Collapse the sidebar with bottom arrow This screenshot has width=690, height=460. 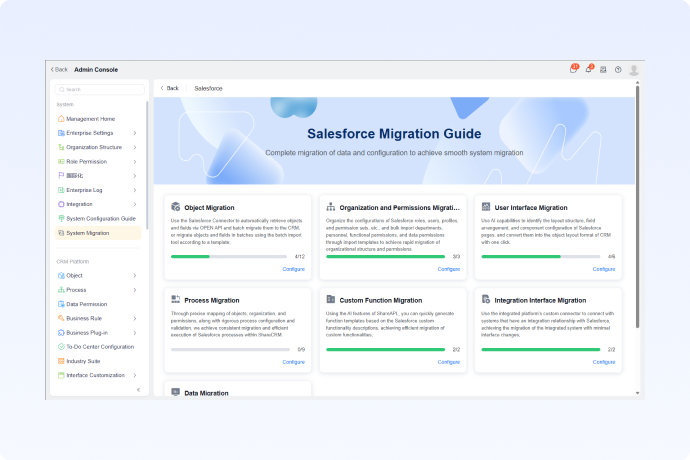point(139,390)
